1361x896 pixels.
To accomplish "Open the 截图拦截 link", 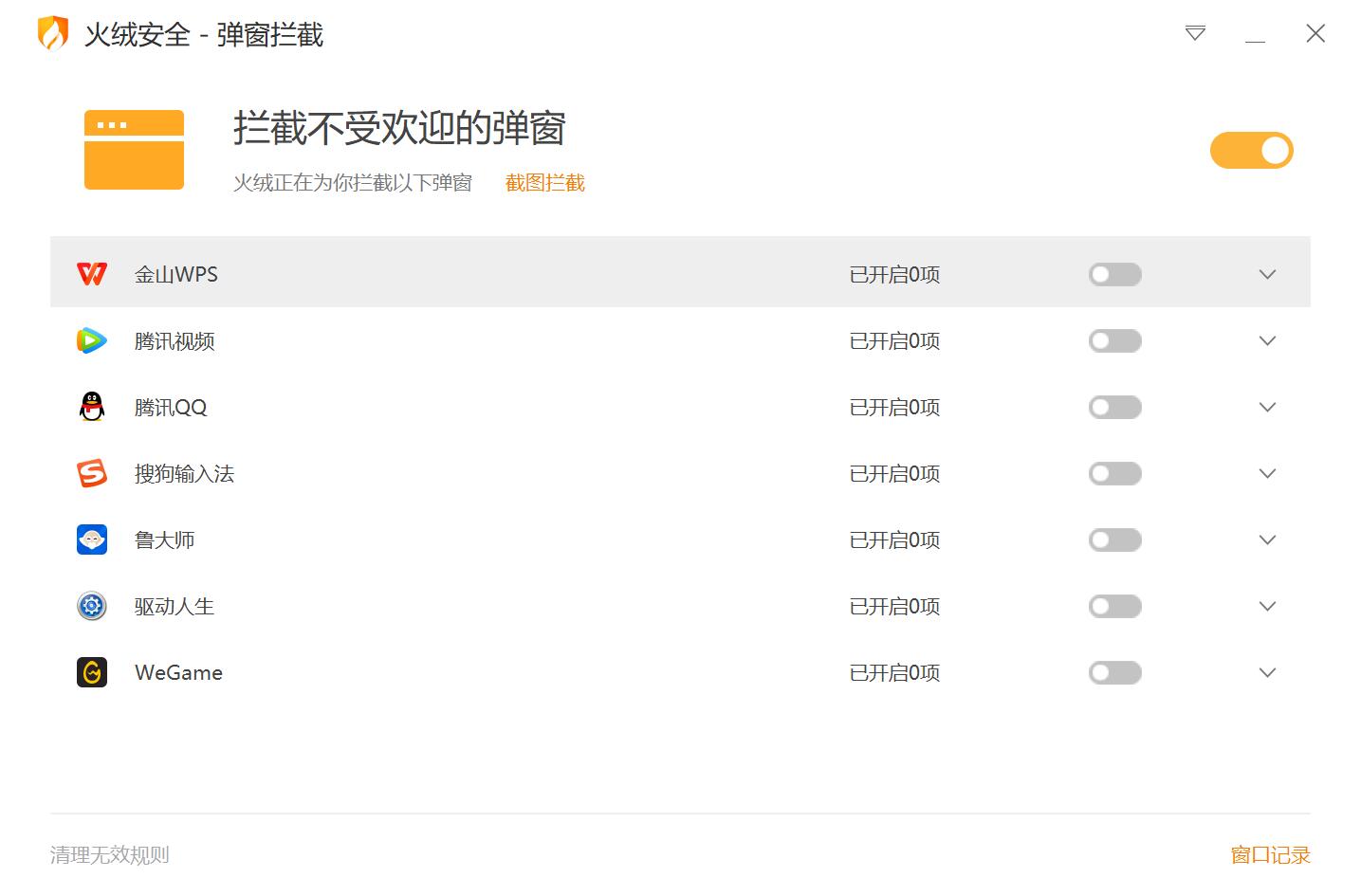I will tap(544, 183).
